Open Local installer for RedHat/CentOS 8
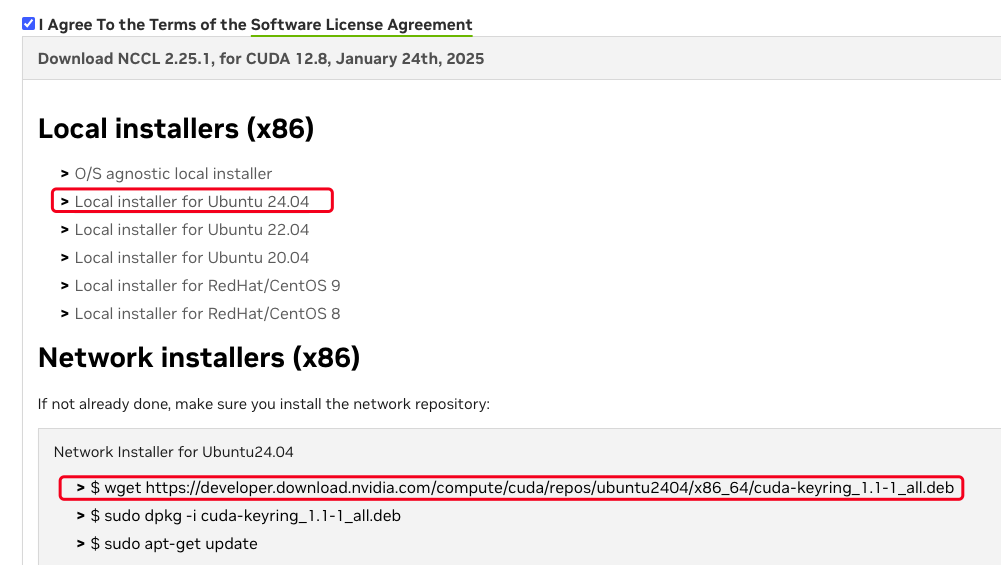1001x565 pixels. click(207, 314)
